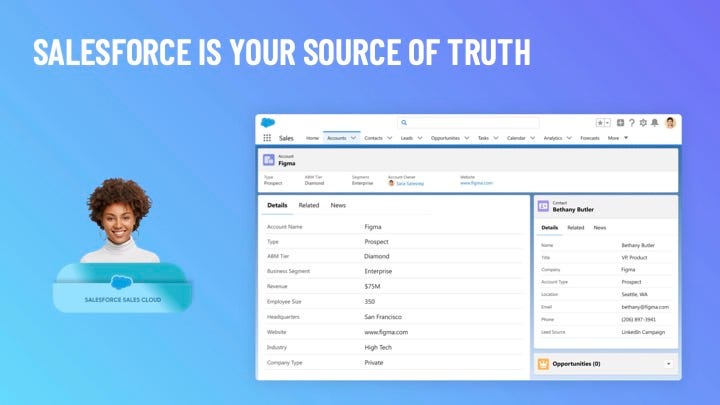Select the contact panel Details tab
Image resolution: width=720 pixels, height=405 pixels.
pos(550,228)
